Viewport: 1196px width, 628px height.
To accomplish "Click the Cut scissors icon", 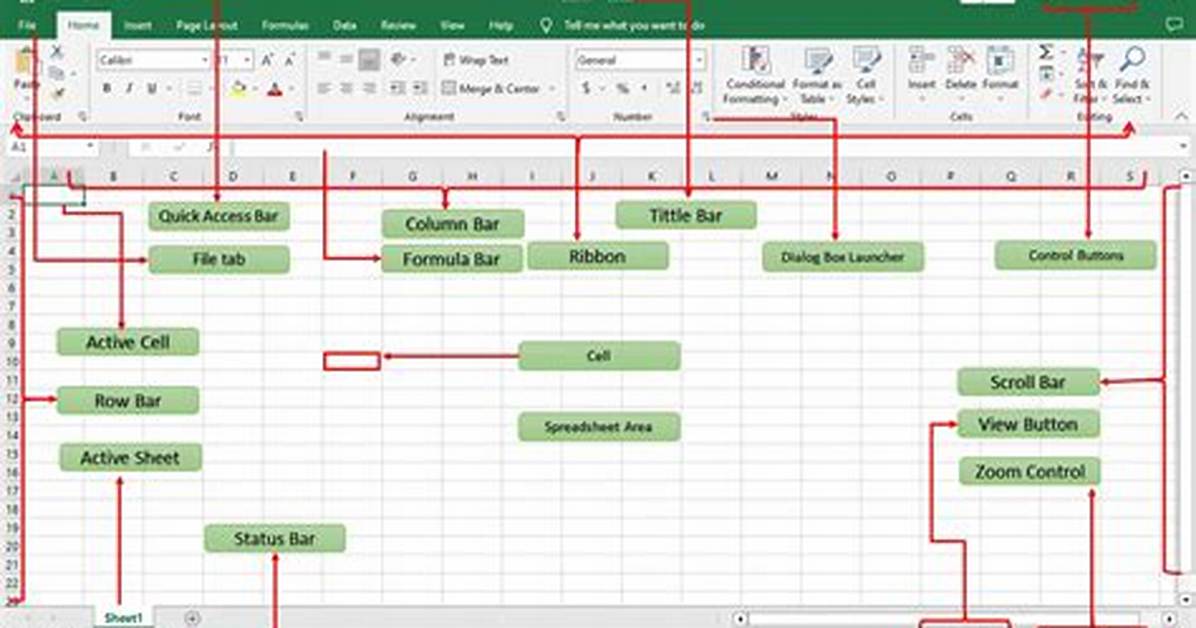I will click(x=56, y=53).
